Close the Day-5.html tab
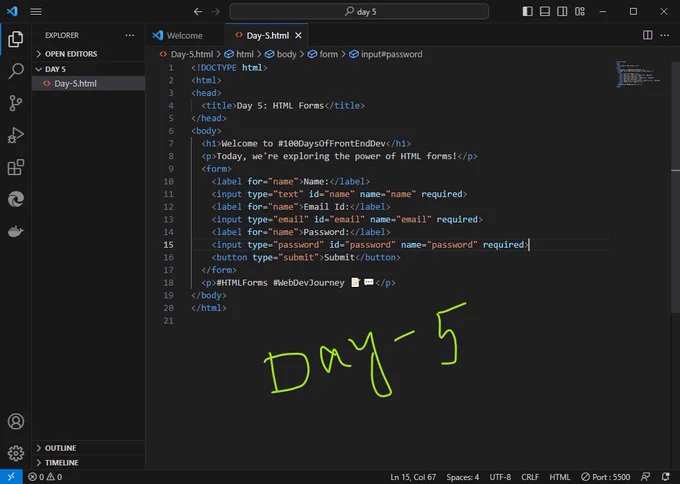This screenshot has height=484, width=680. (298, 36)
